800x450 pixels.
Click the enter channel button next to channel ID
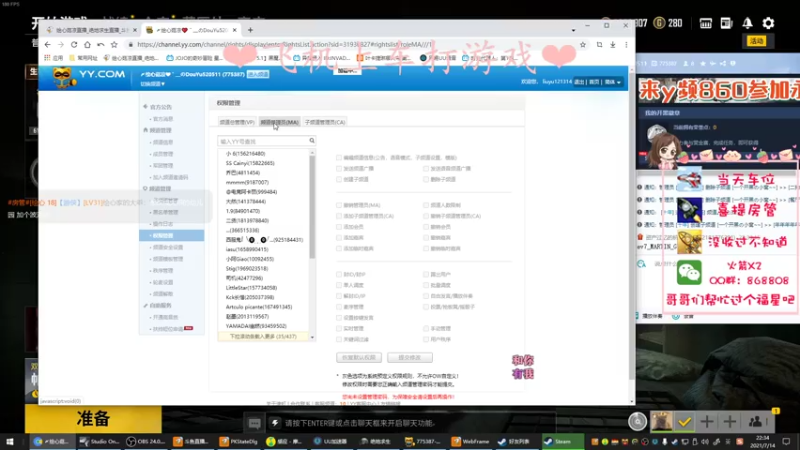(x=258, y=74)
